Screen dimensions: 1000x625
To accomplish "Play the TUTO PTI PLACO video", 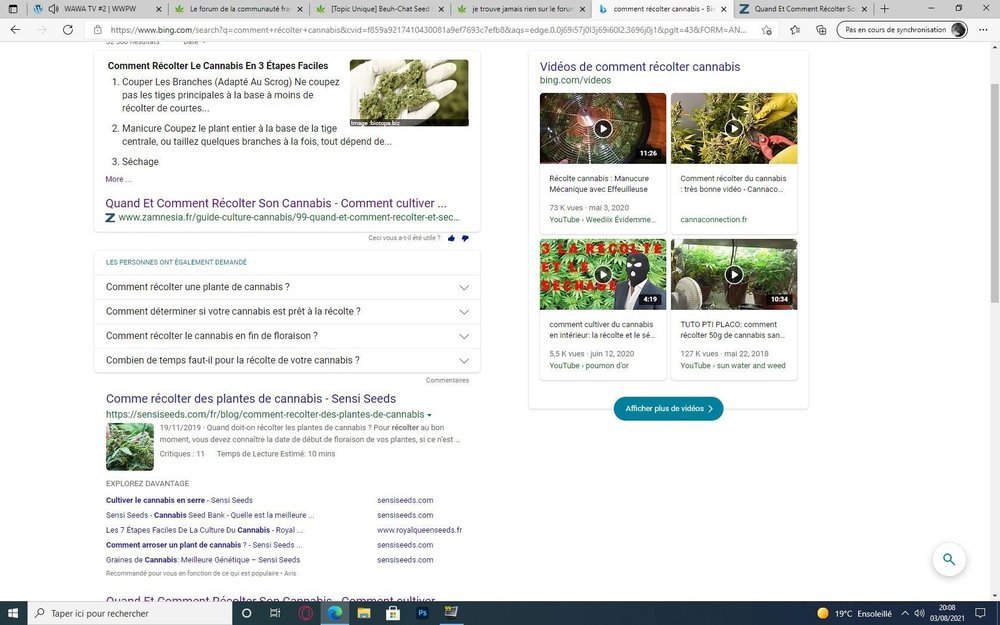I will coord(734,274).
